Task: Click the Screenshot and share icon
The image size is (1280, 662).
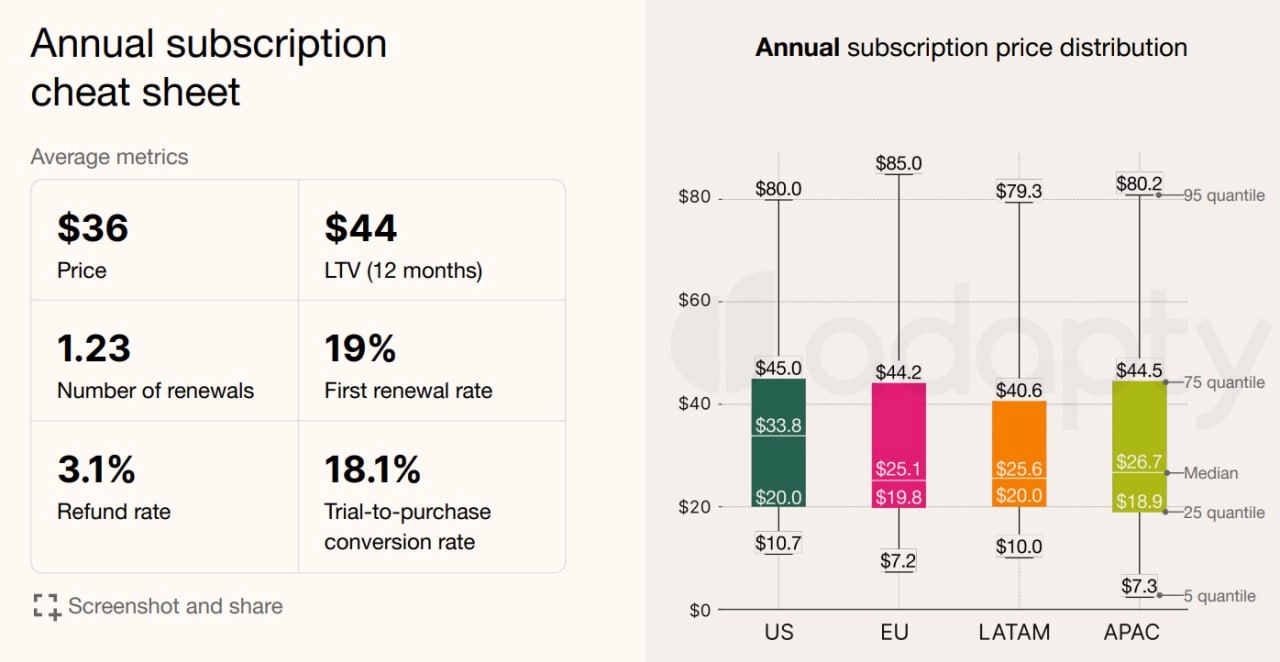Action: pyautogui.click(x=46, y=606)
